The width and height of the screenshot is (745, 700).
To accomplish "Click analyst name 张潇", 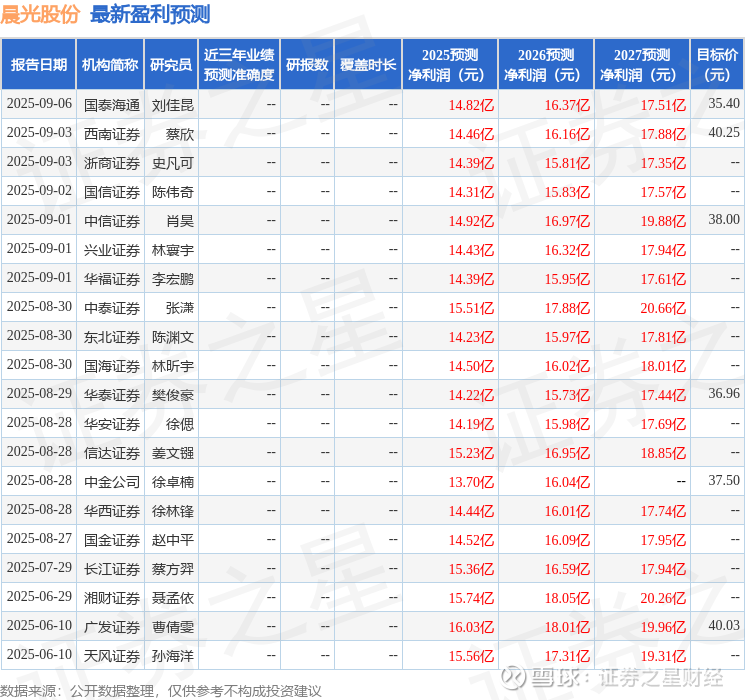I will [x=180, y=308].
